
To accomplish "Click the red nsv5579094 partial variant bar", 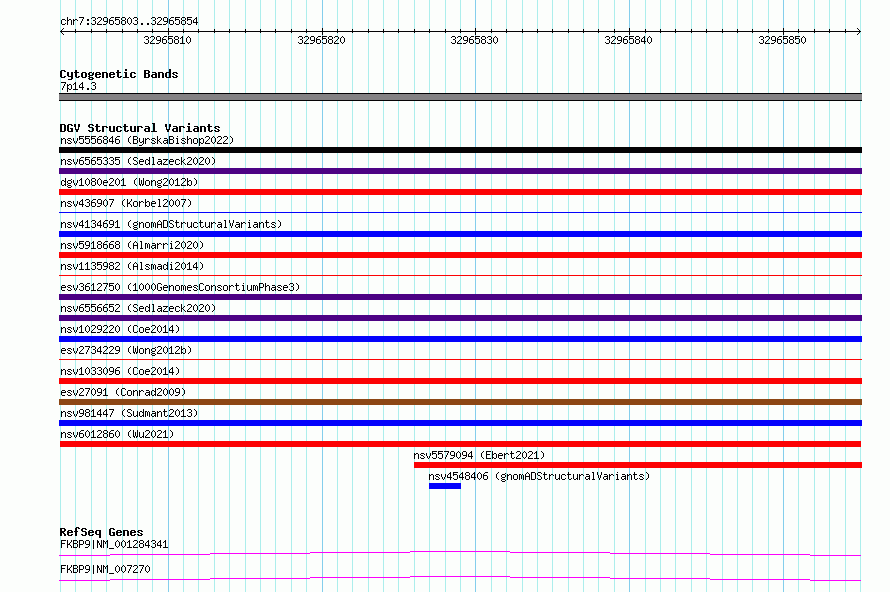I will coord(638,465).
